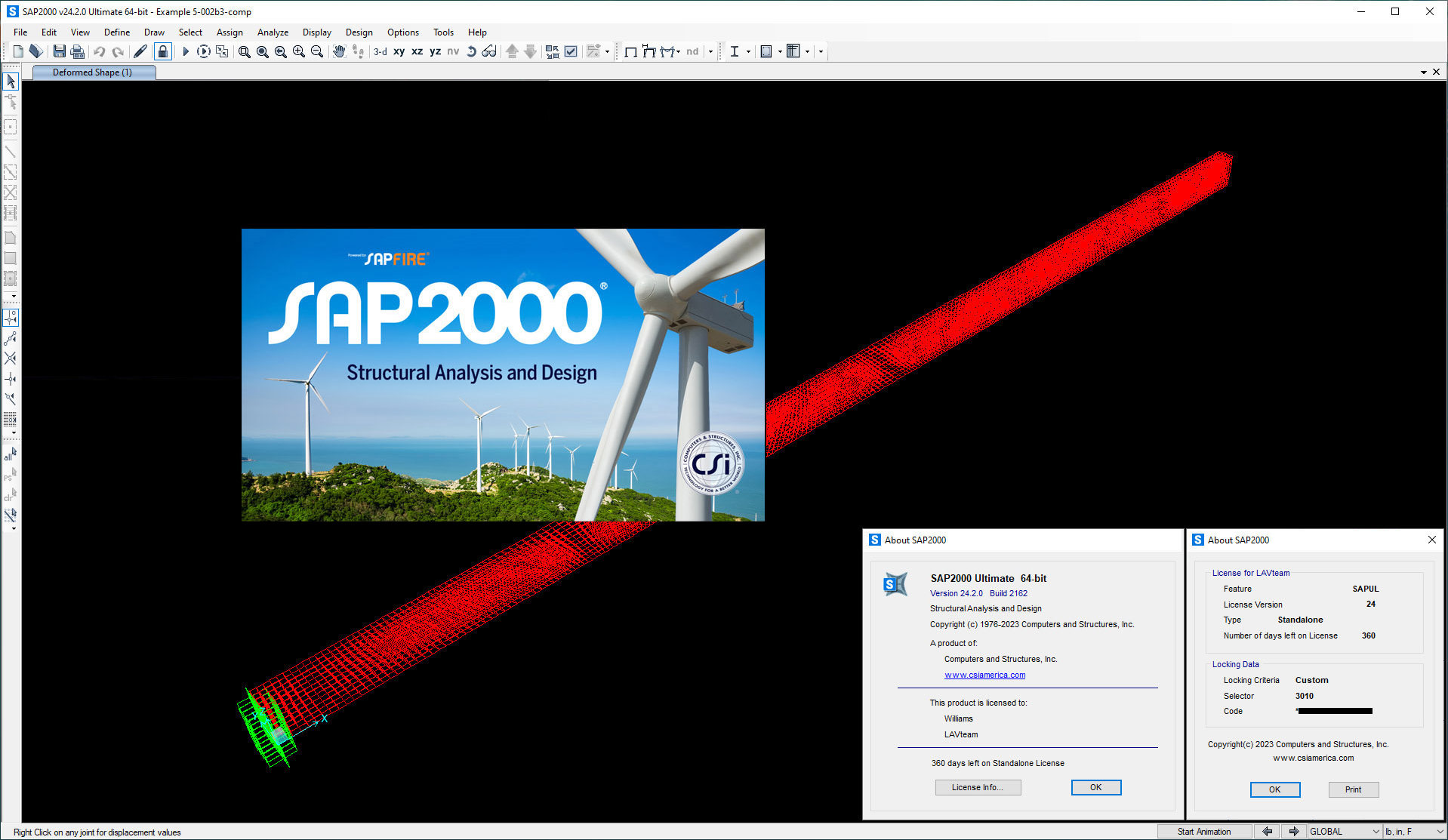The height and width of the screenshot is (840, 1448).
Task: Click the Set Display Options checkbox icon
Action: (571, 51)
